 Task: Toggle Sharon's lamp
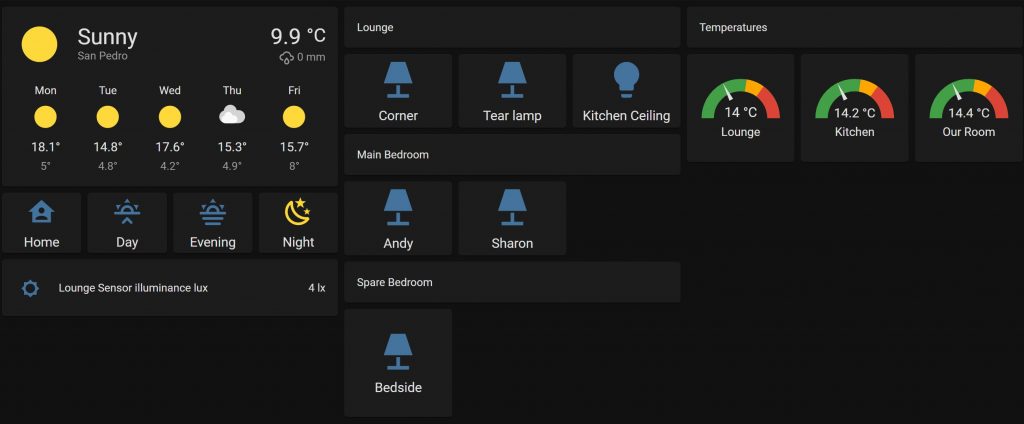(x=512, y=207)
